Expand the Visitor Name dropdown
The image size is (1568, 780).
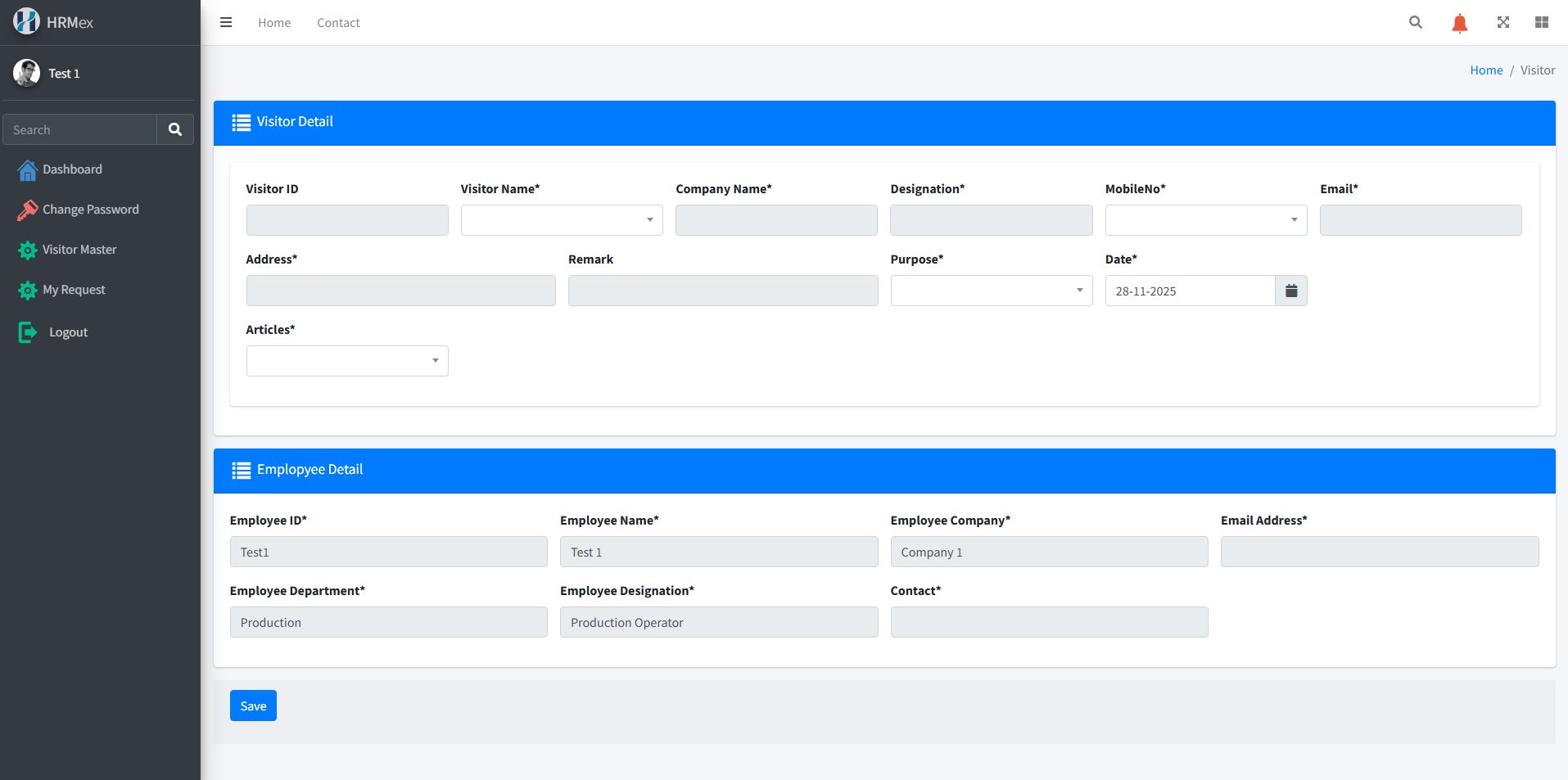pyautogui.click(x=562, y=220)
